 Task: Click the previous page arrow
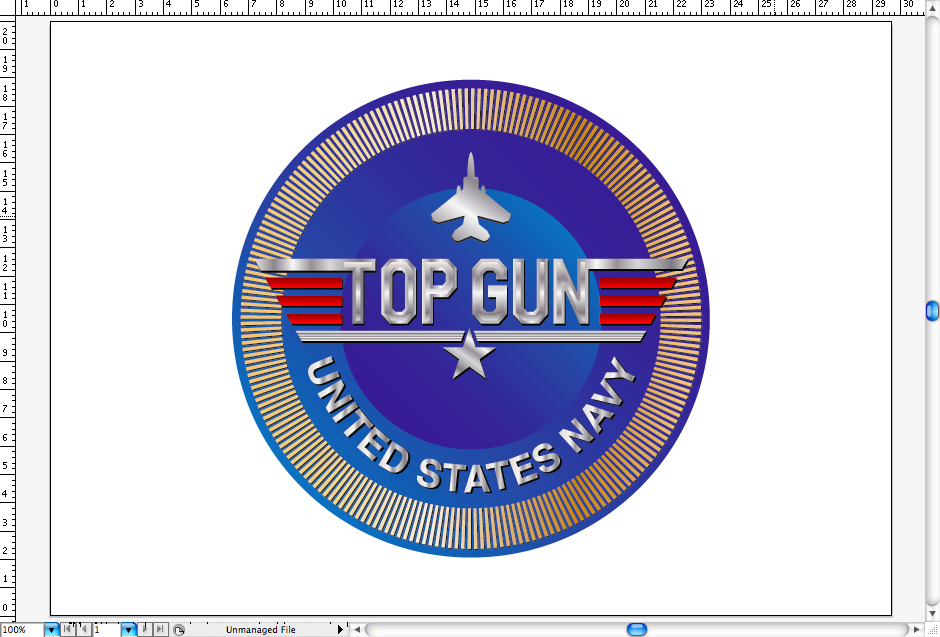[84, 630]
